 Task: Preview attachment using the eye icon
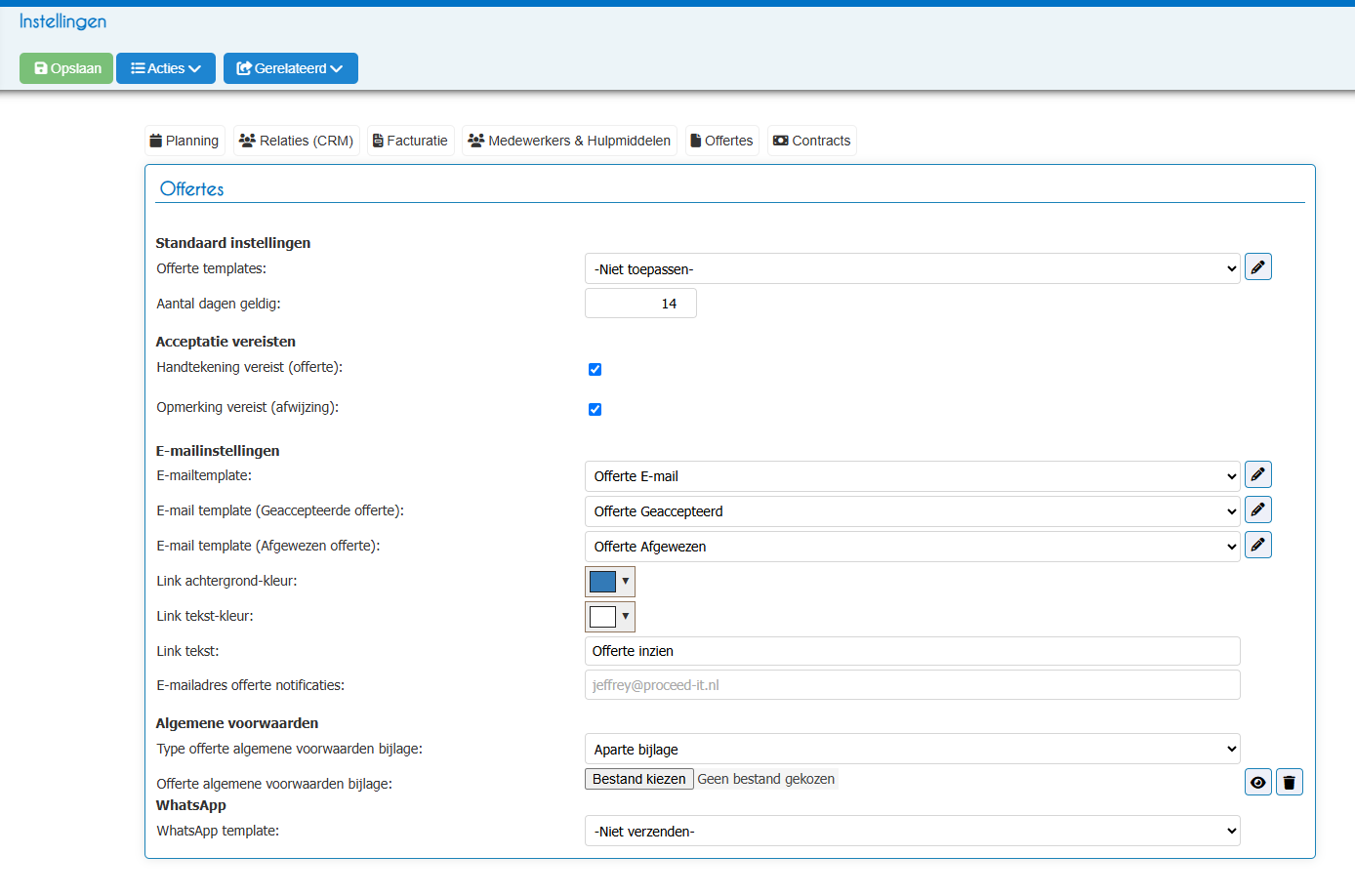1258,782
